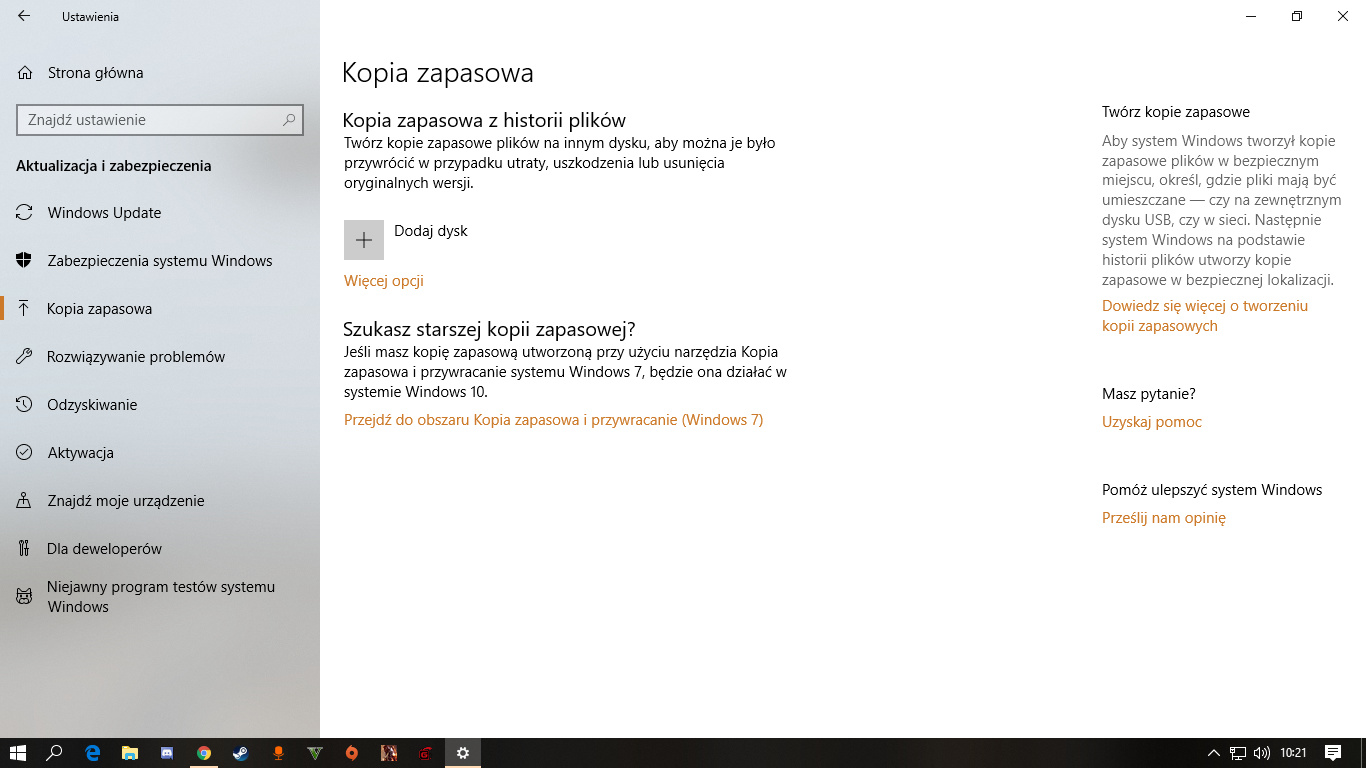Open Discord from taskbar

pos(167,753)
